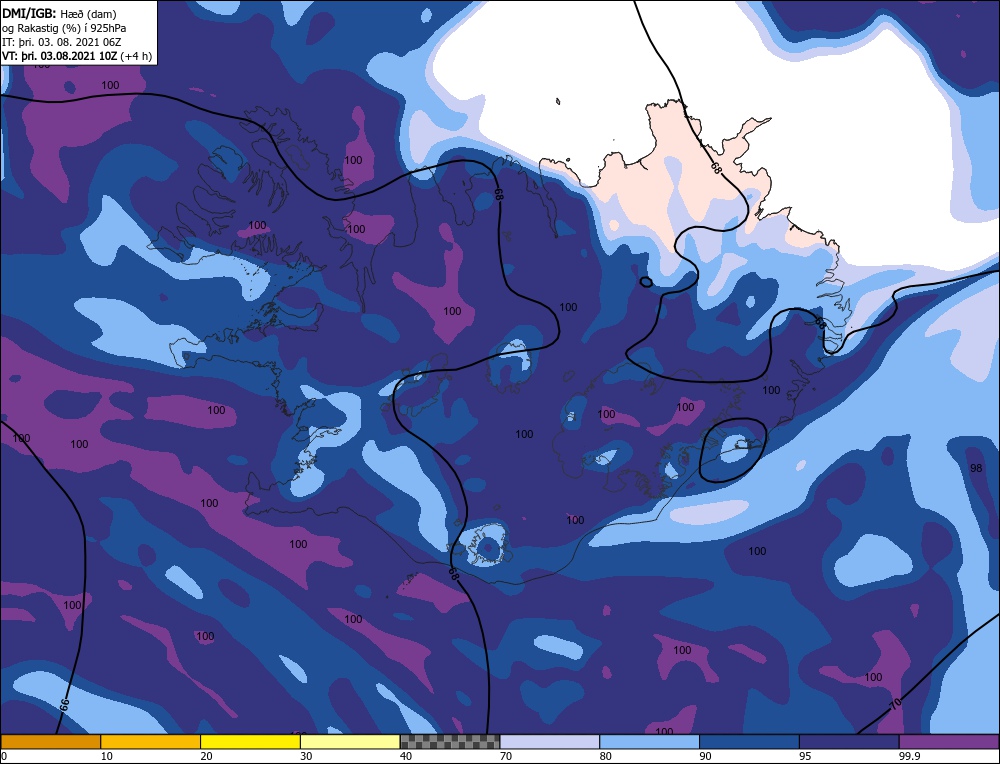The height and width of the screenshot is (764, 1000).
Task: Select the pale yellow 30–40 legend swatch
Action: [350, 741]
